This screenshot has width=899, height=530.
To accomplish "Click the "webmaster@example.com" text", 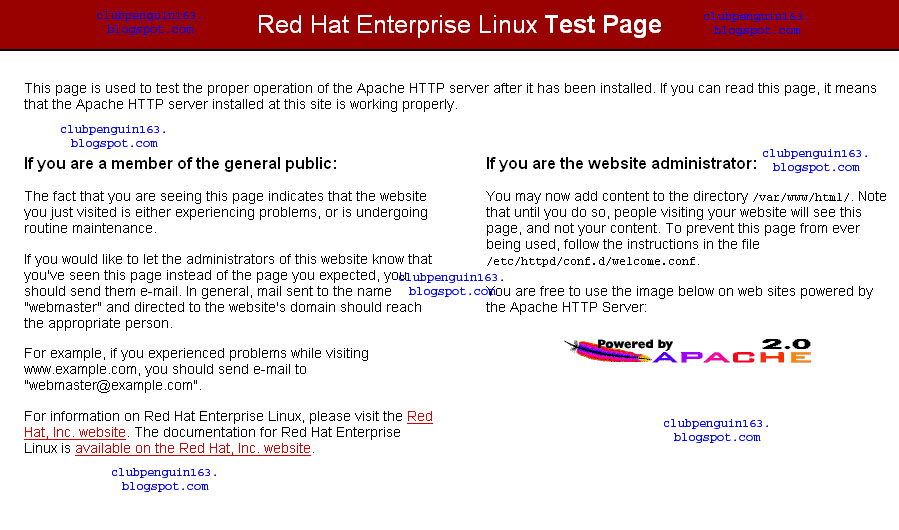I will [110, 385].
